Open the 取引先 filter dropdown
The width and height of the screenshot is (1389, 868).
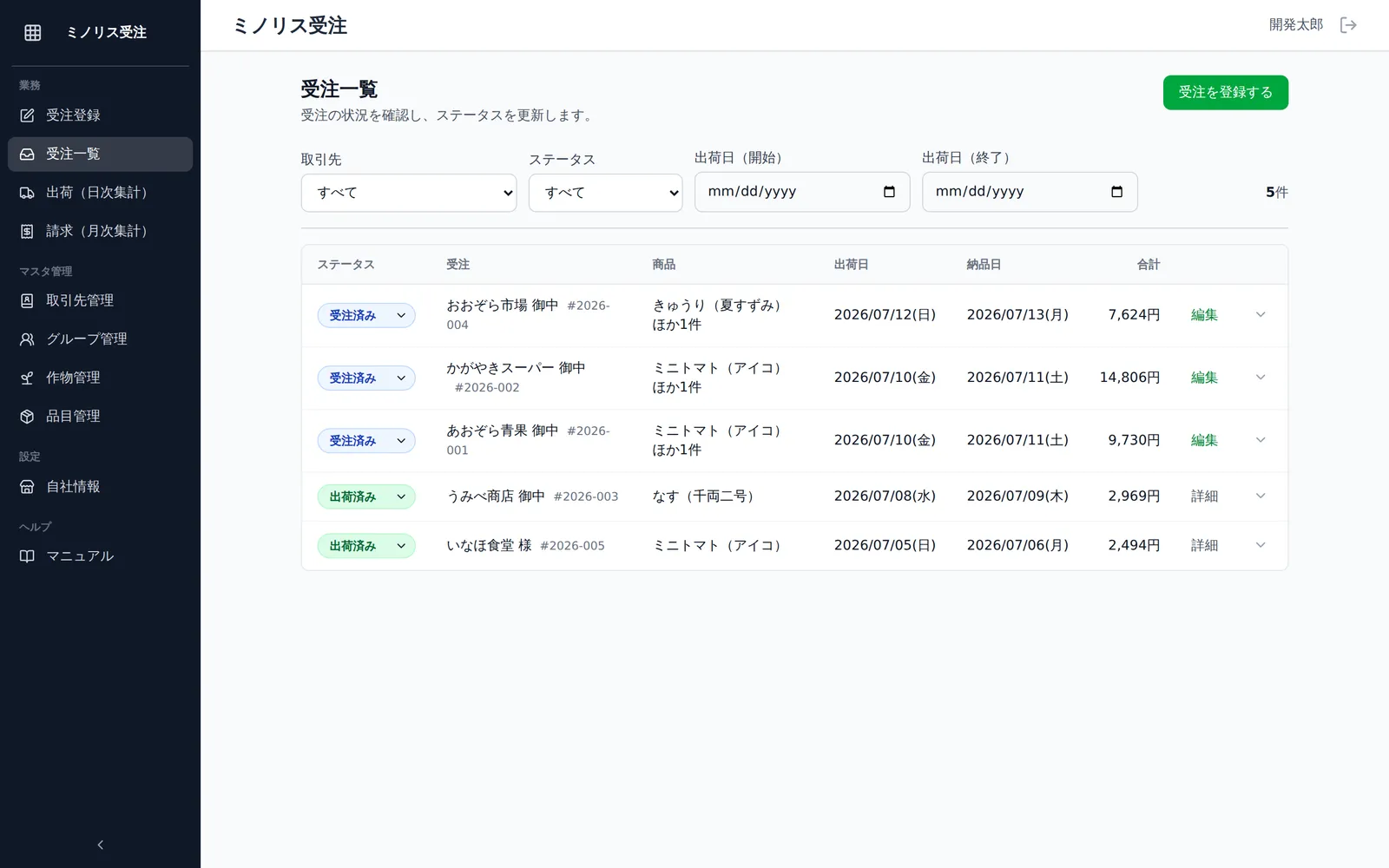point(409,193)
